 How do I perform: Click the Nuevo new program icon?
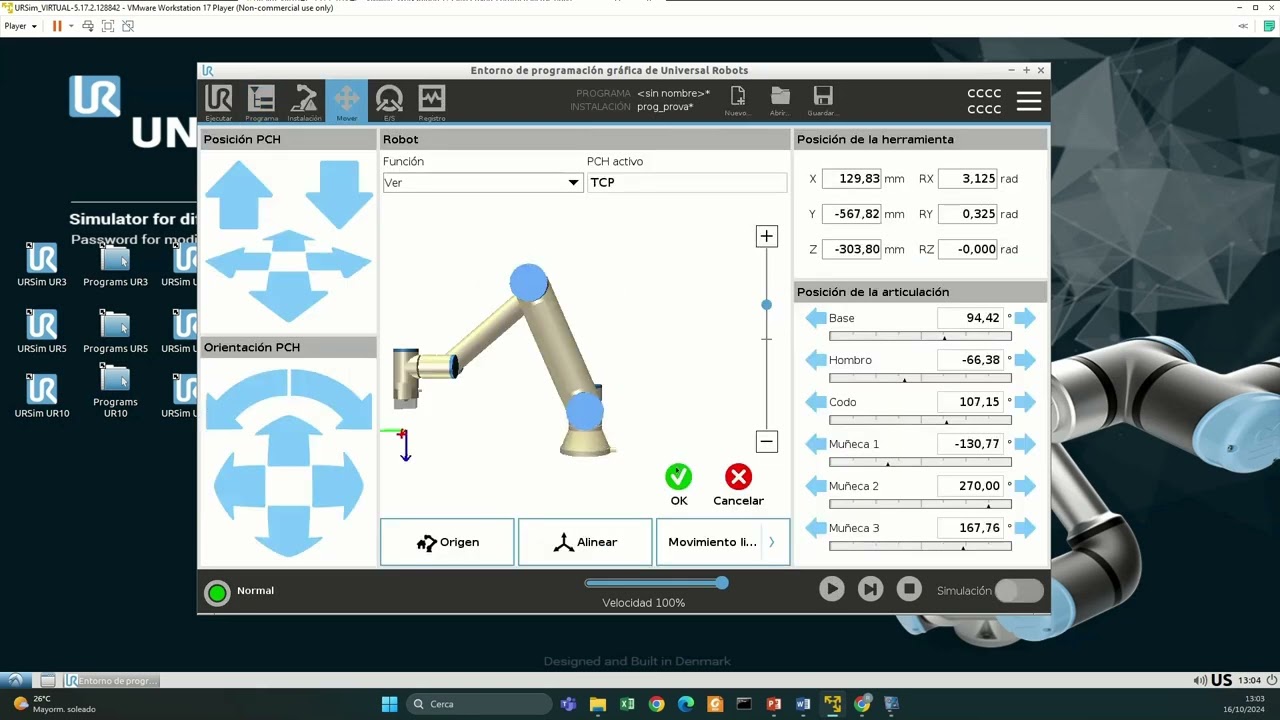tap(737, 101)
